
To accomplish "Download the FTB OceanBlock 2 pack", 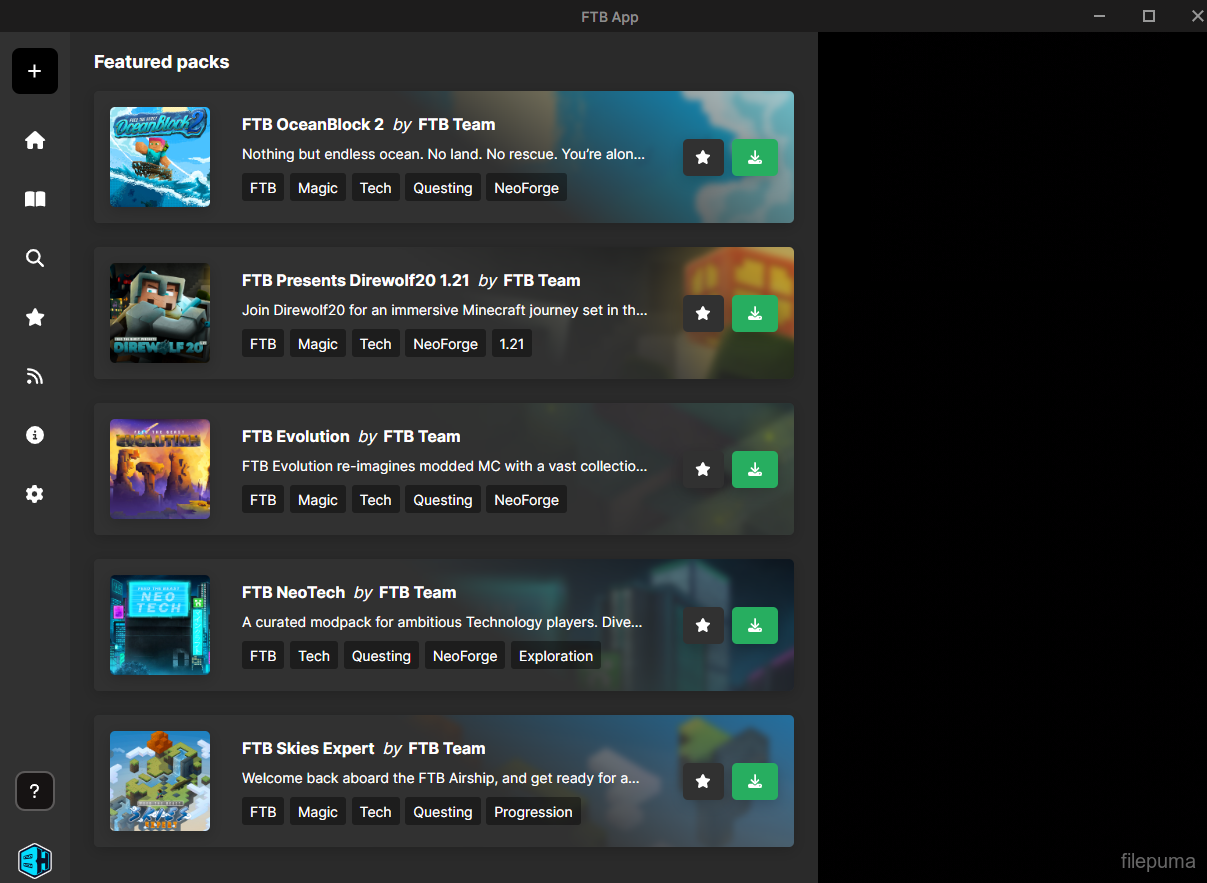I will coord(755,157).
